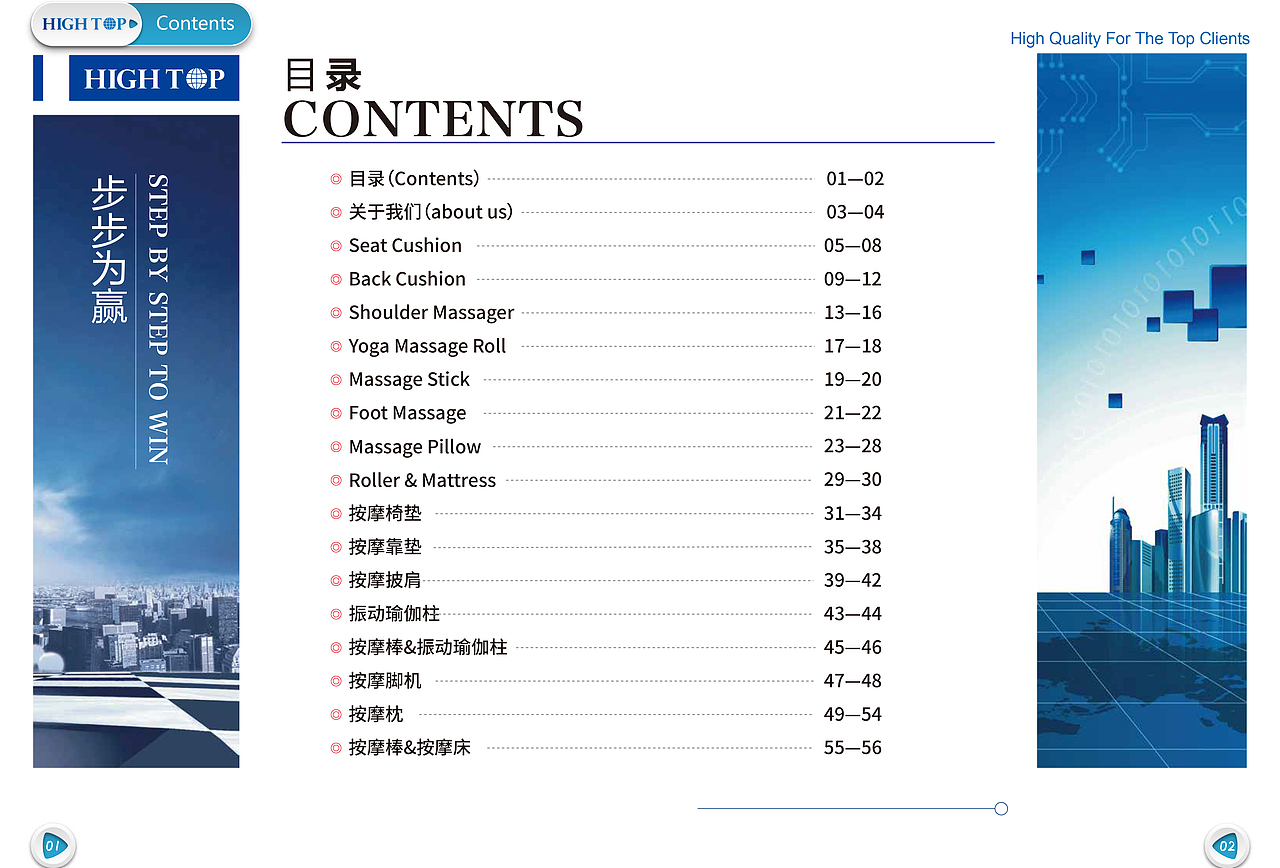Click the HIGH TOP logo in the header pill

90,24
